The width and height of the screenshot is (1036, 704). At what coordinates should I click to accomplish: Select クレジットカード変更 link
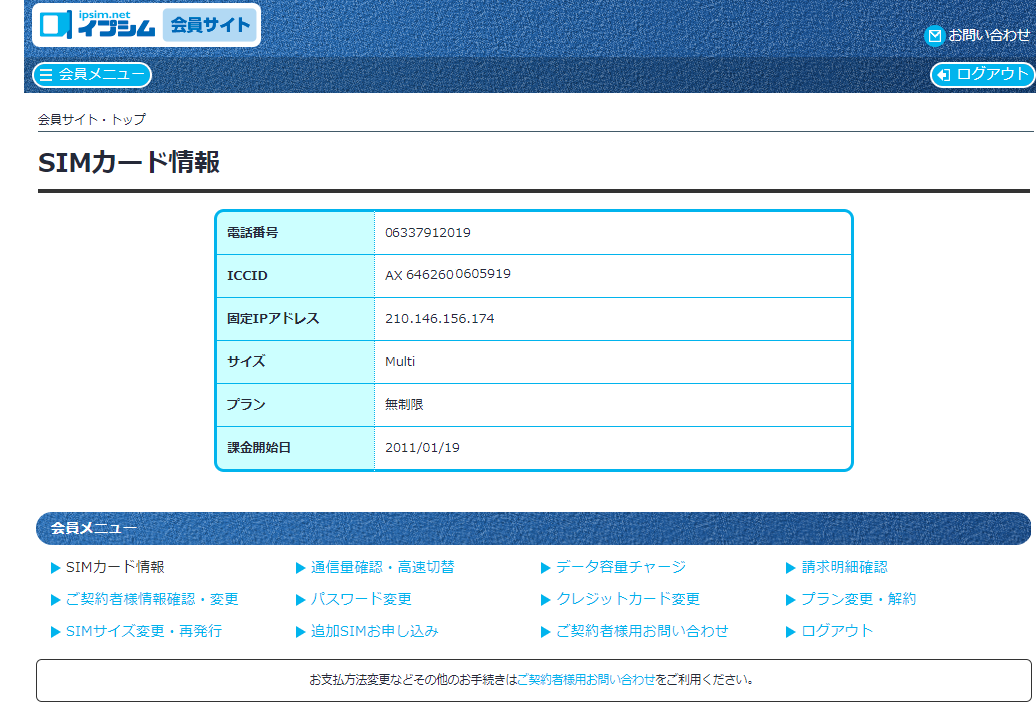click(628, 599)
